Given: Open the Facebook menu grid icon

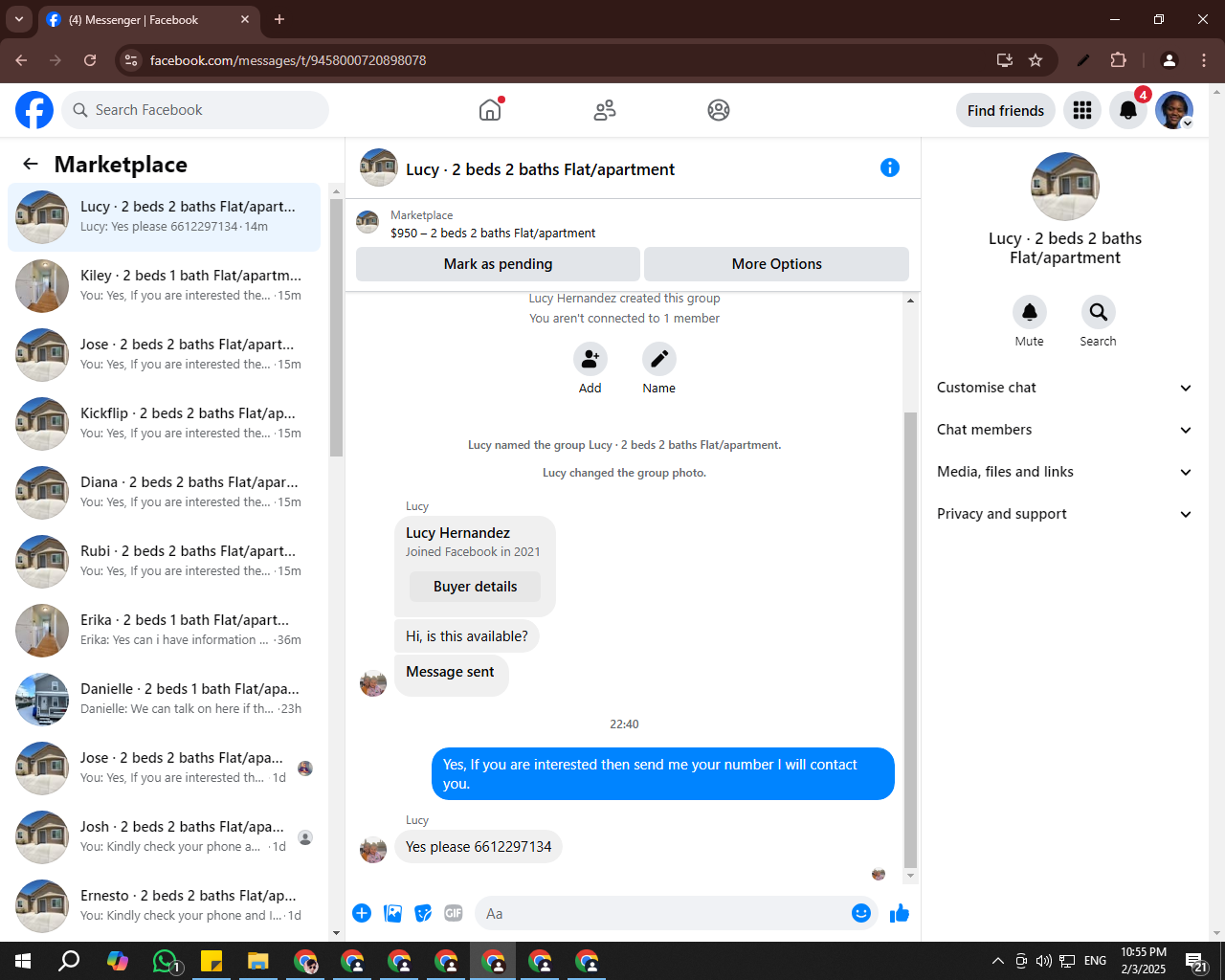Looking at the screenshot, I should tap(1082, 110).
